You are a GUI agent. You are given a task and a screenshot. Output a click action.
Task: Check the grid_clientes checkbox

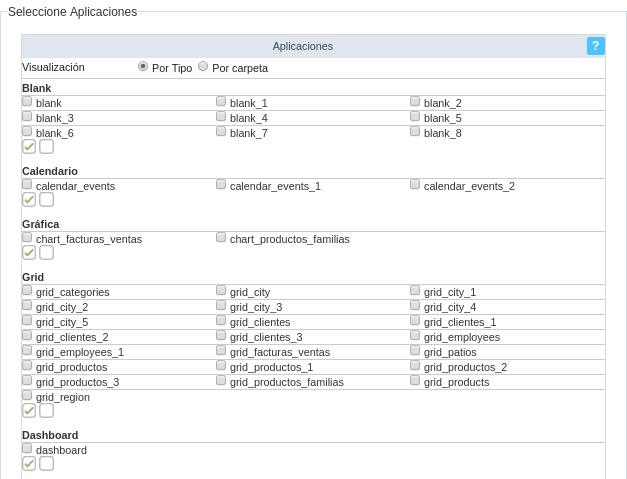point(221,320)
